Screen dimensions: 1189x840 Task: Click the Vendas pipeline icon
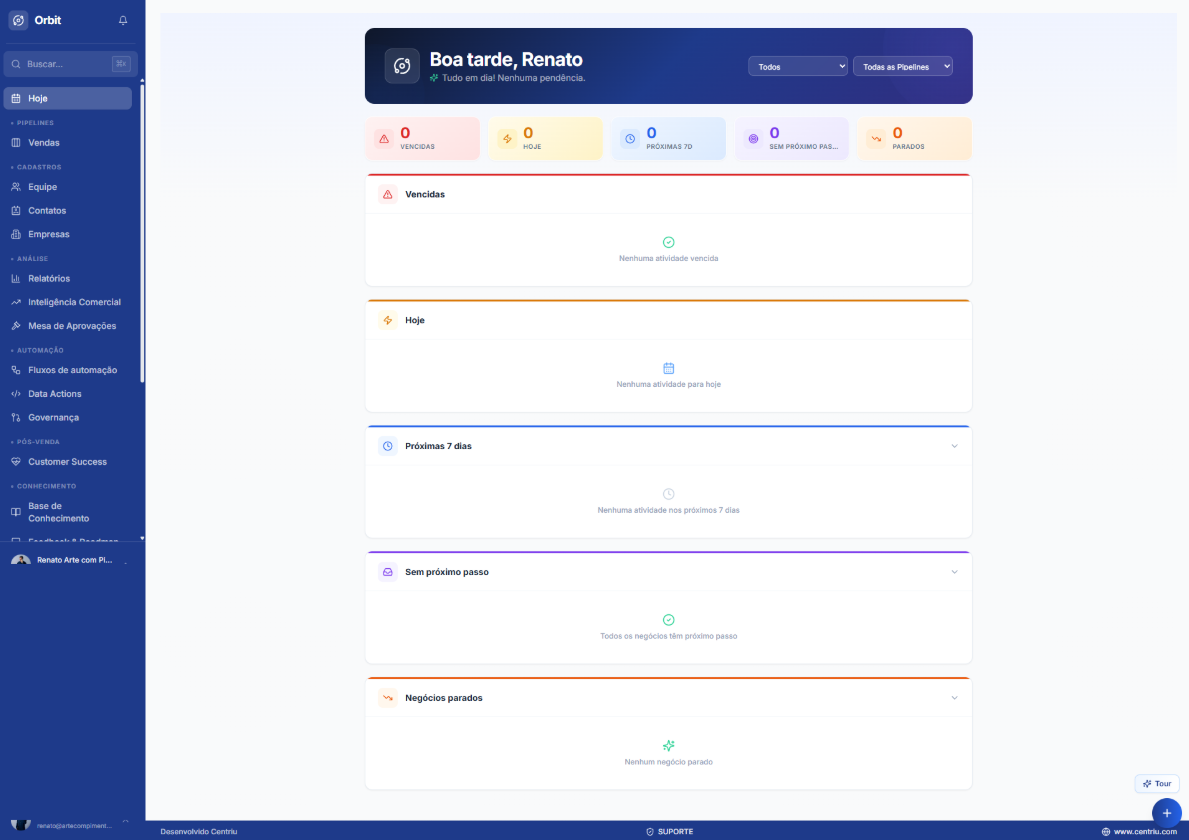(x=16, y=143)
